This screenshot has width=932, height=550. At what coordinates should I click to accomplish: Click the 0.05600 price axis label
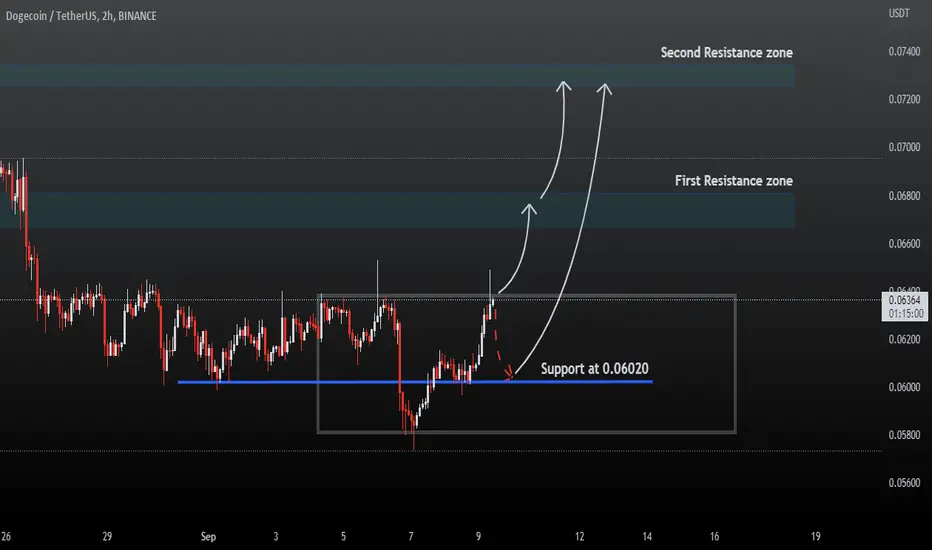[x=904, y=483]
